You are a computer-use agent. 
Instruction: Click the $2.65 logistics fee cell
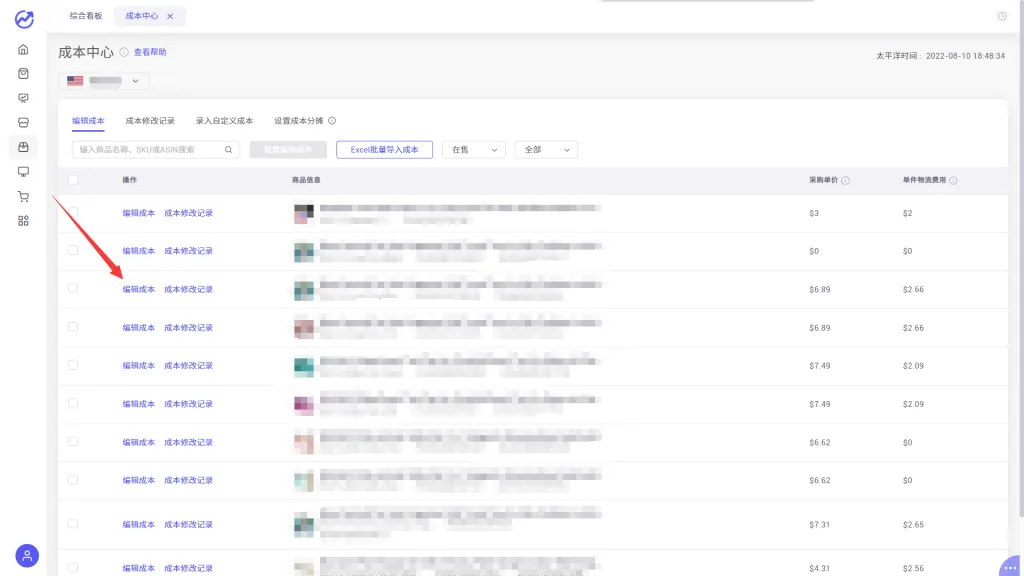pyautogui.click(x=913, y=524)
